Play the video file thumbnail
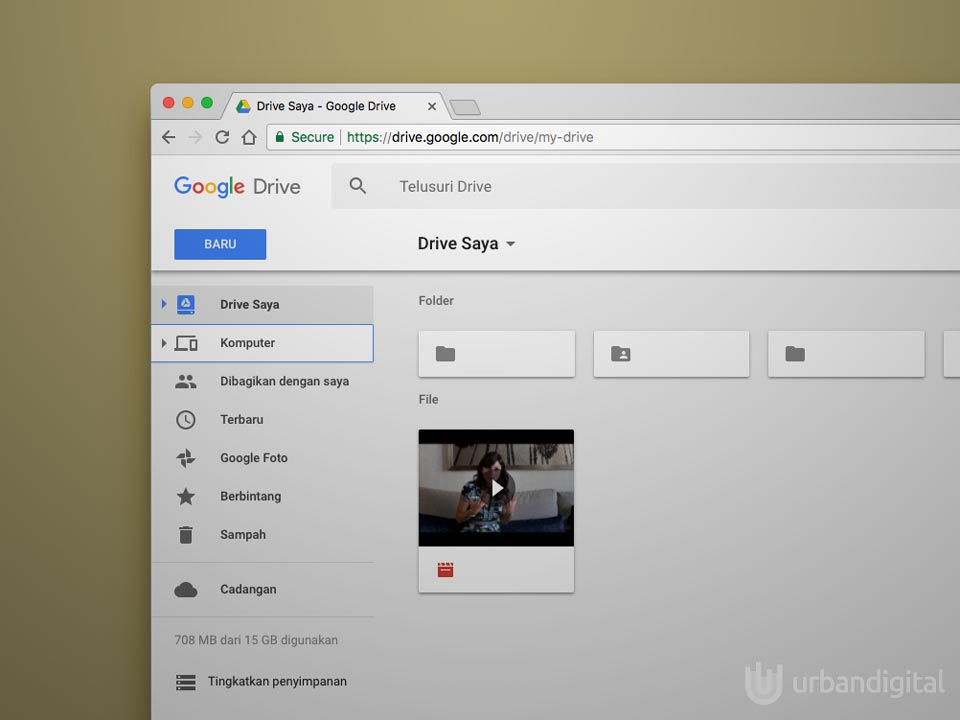Image resolution: width=960 pixels, height=720 pixels. coord(496,488)
